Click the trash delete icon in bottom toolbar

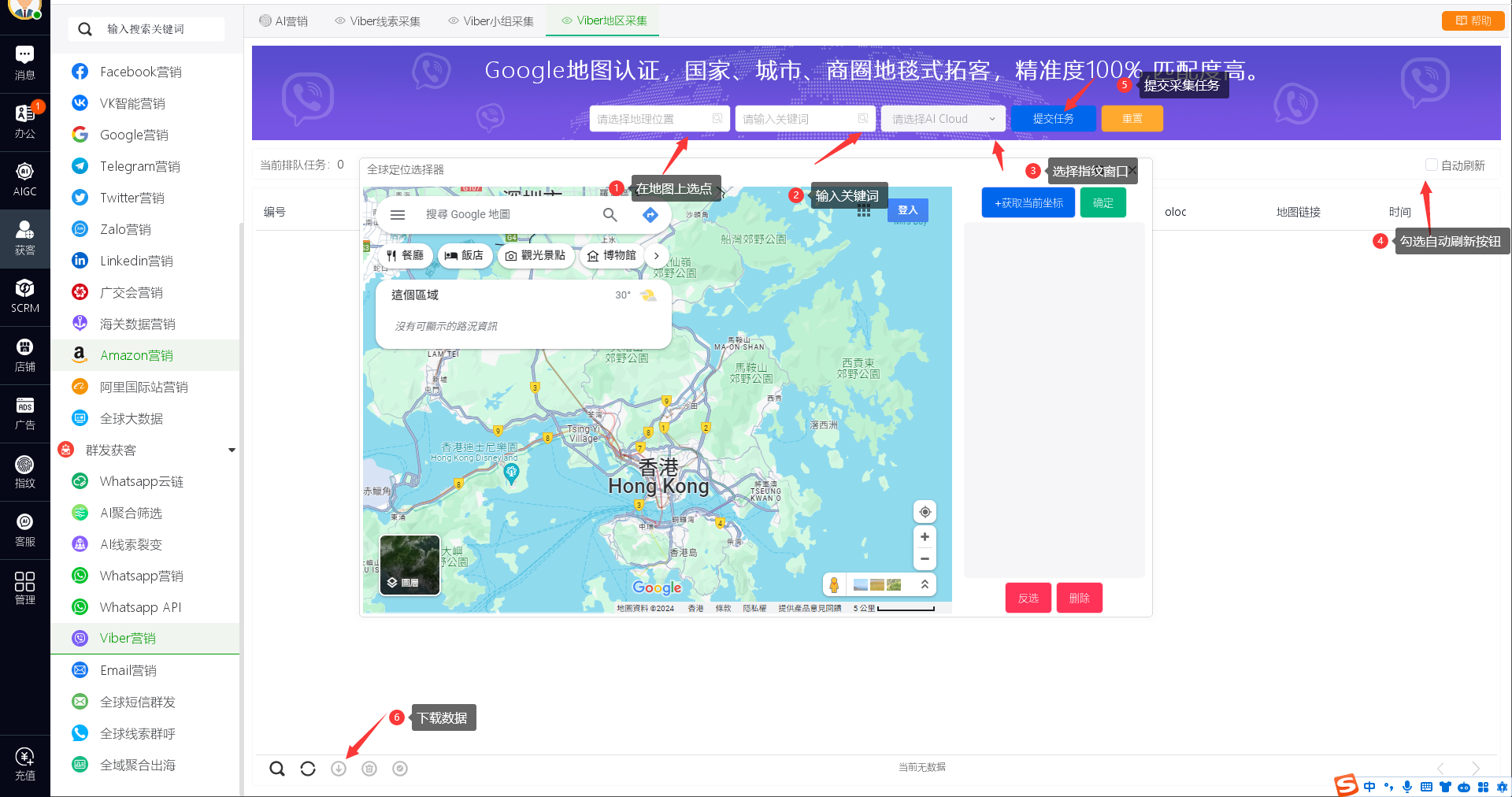pyautogui.click(x=369, y=769)
